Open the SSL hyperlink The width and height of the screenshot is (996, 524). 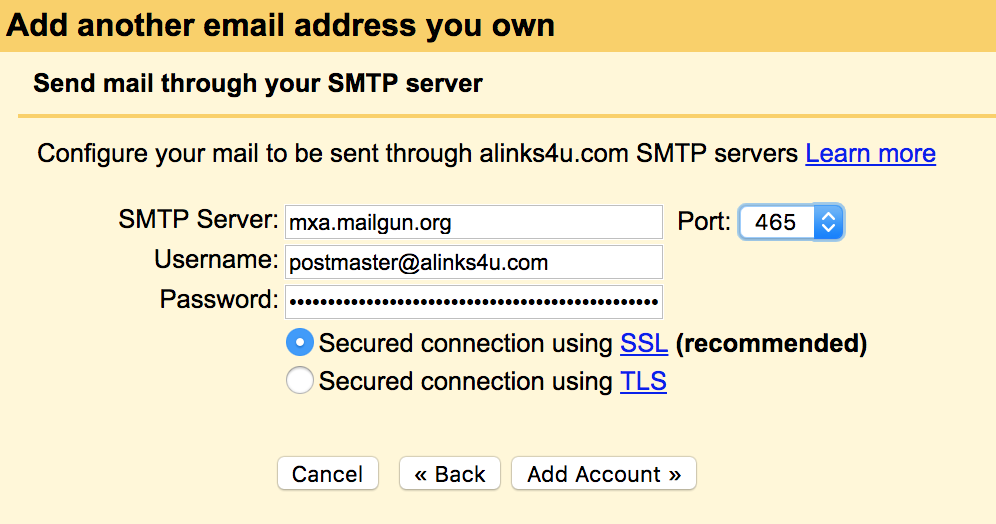(x=644, y=344)
